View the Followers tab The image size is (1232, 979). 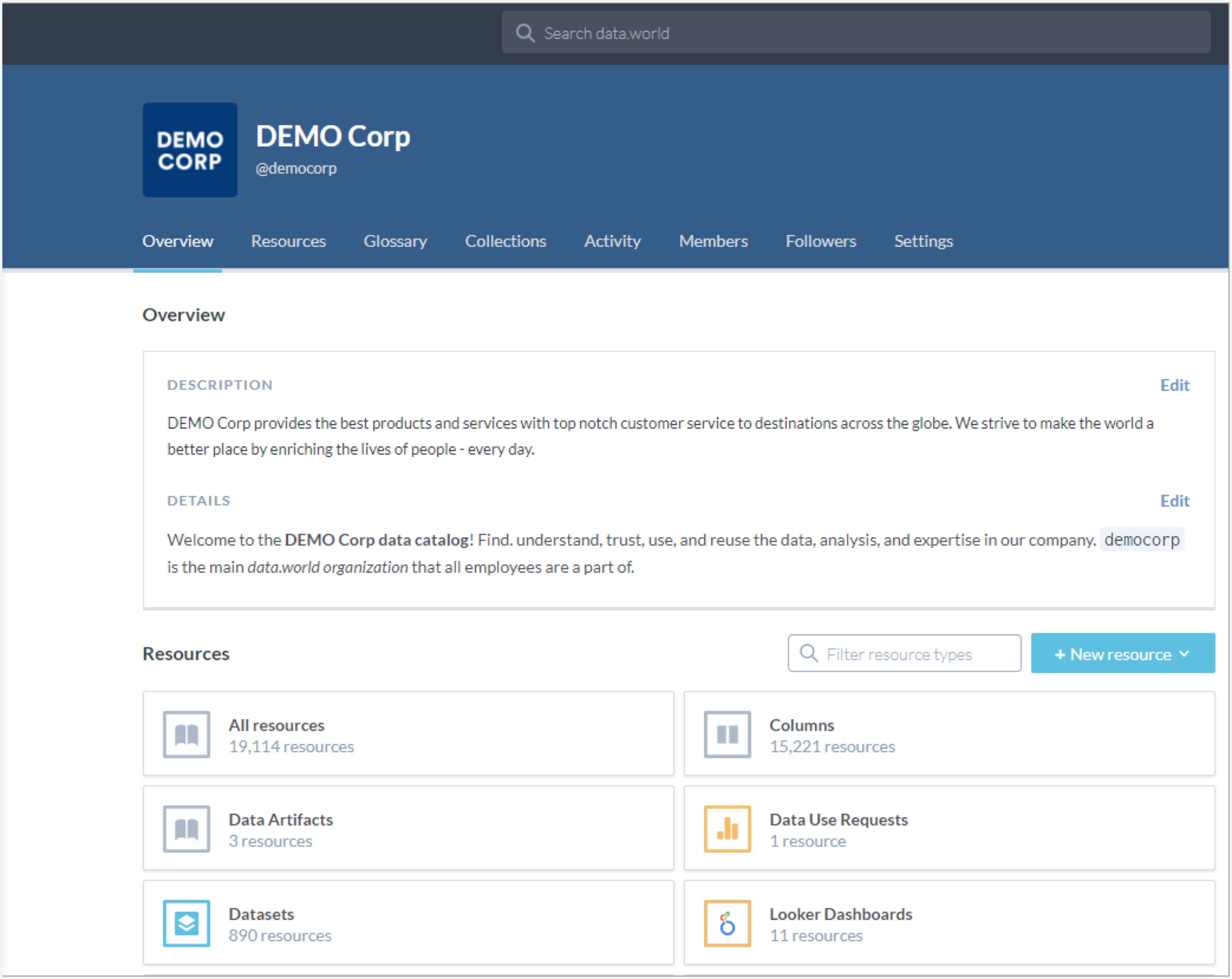point(821,241)
